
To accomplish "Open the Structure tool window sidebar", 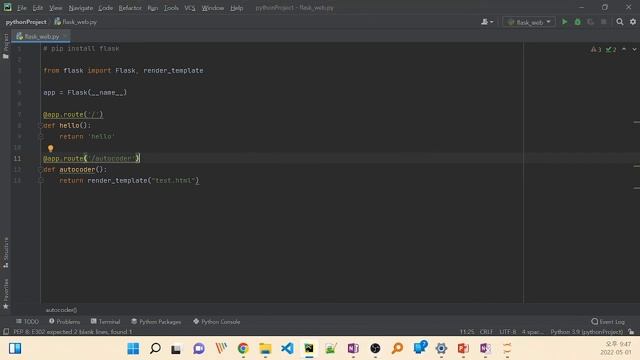I will 6,252.
